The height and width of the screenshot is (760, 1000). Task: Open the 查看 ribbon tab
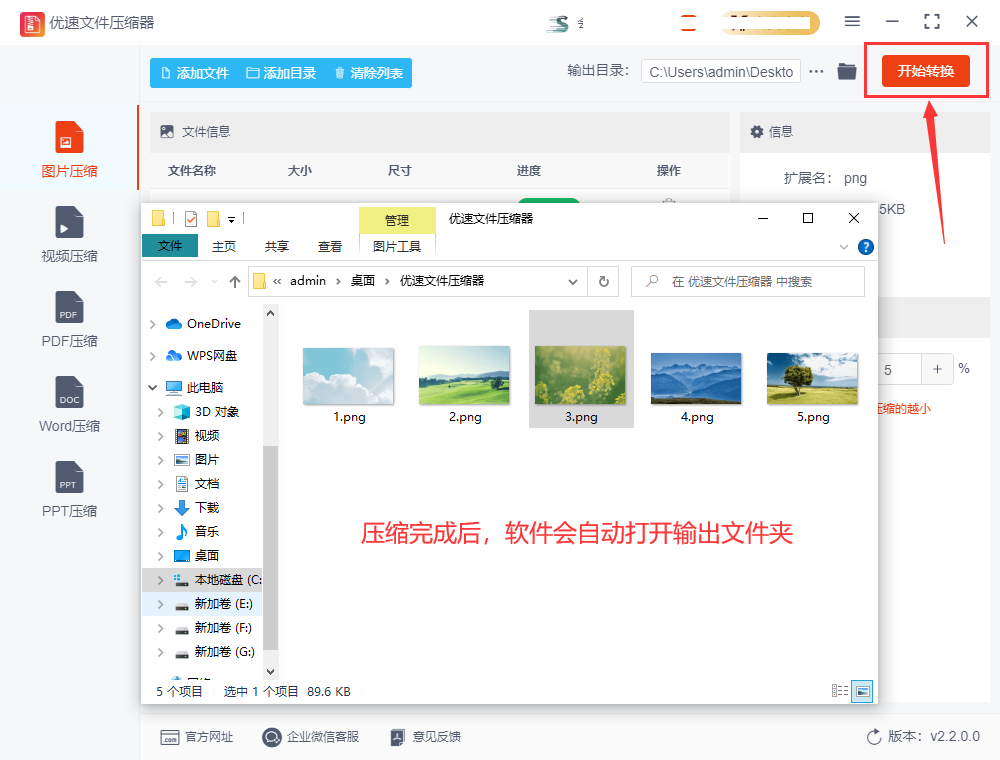click(330, 246)
